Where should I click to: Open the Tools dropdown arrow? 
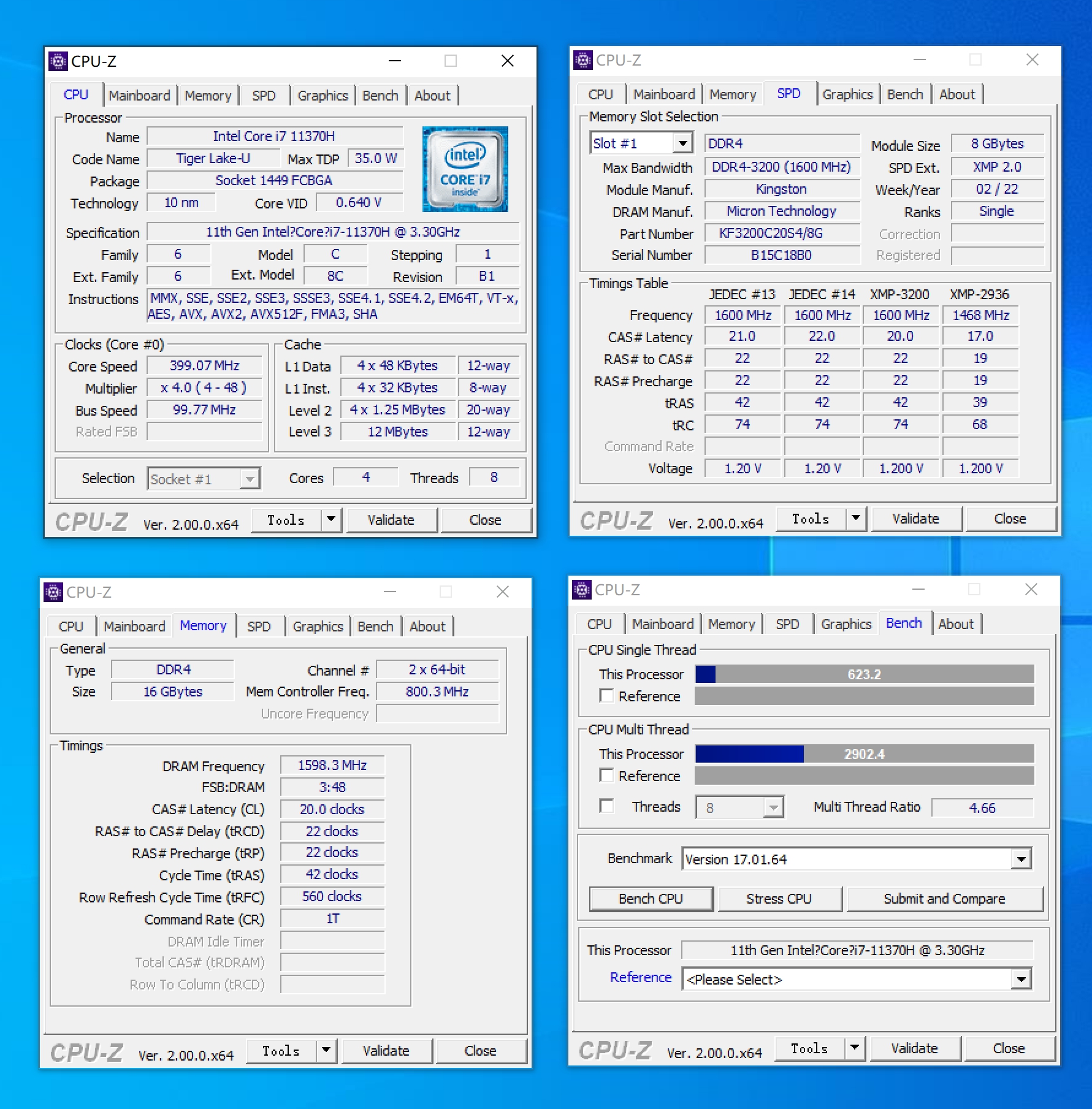330,519
